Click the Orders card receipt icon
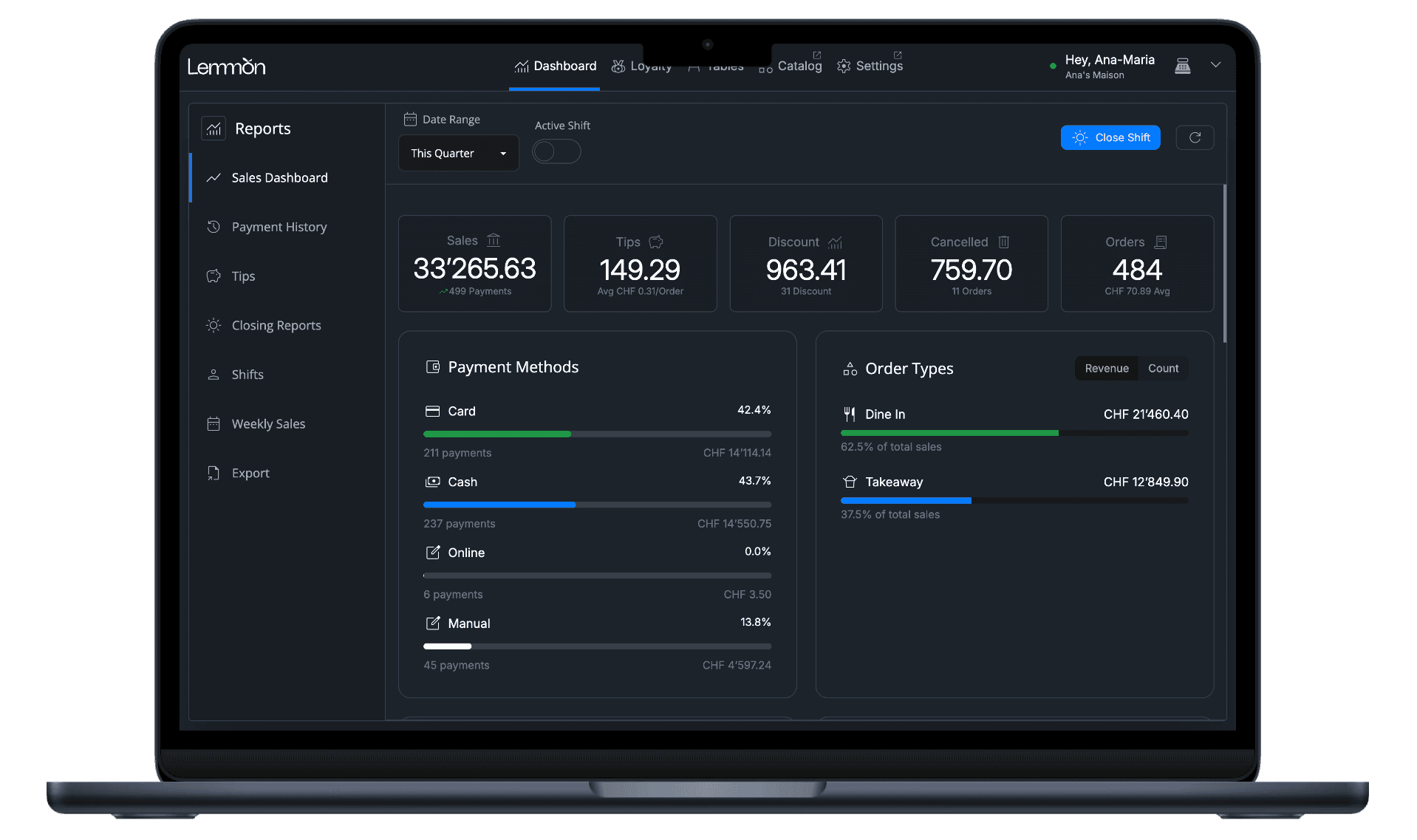 coord(1161,242)
